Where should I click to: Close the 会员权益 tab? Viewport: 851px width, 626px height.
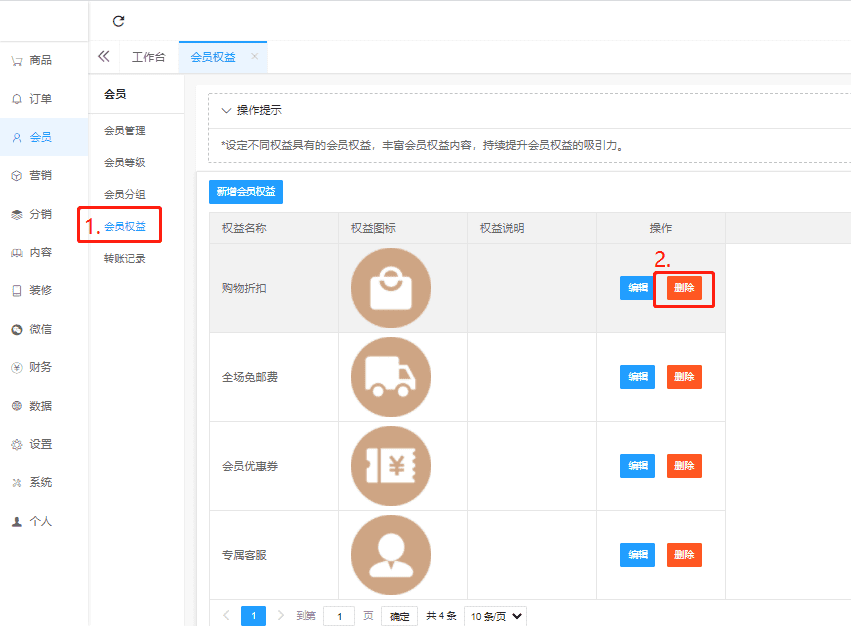pyautogui.click(x=254, y=57)
